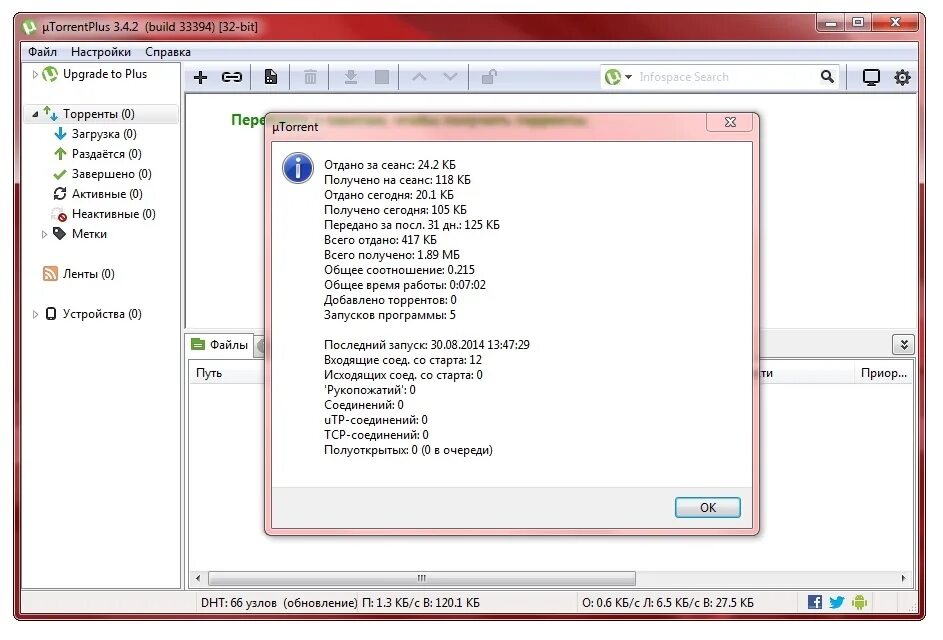Image resolution: width=943 pixels, height=640 pixels.
Task: Click the Приор... column header
Action: click(x=883, y=373)
